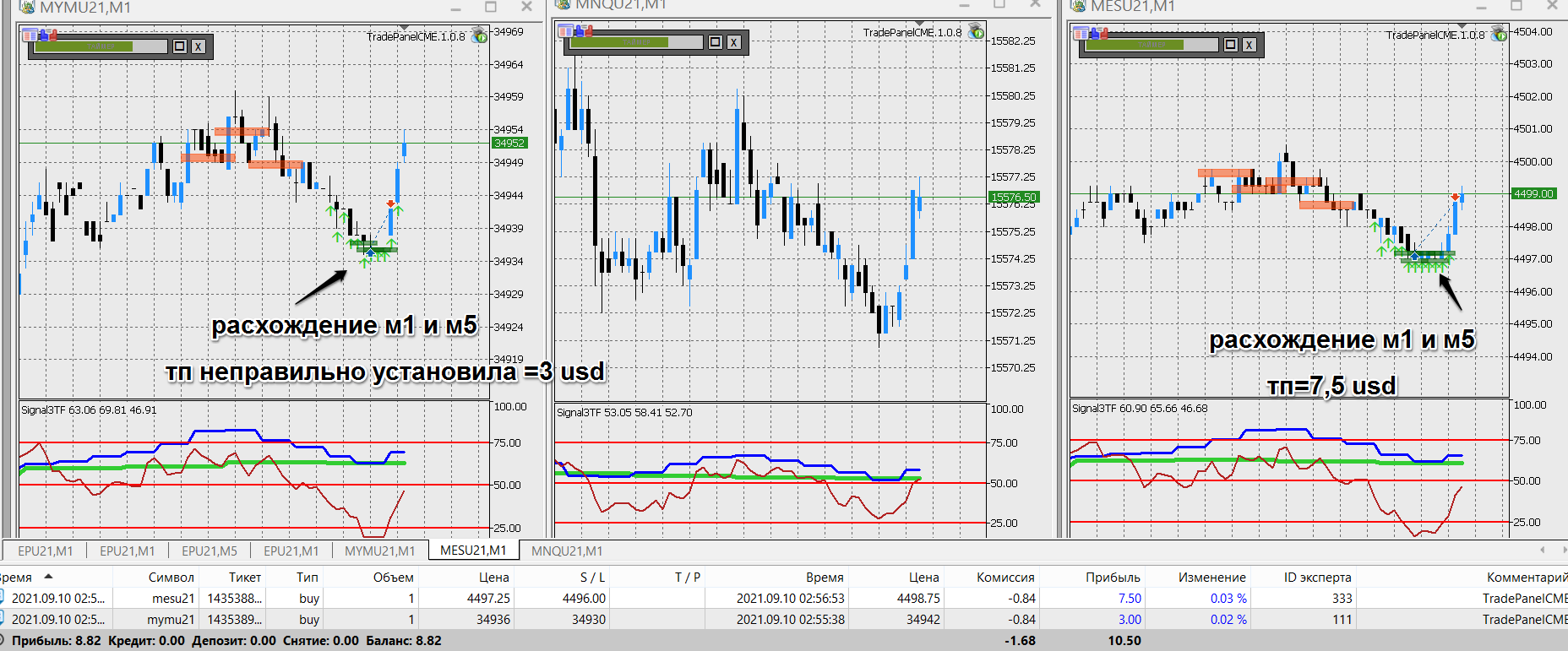The image size is (1568, 651).
Task: Click the Баланс: 8.82 summary text
Action: [404, 641]
